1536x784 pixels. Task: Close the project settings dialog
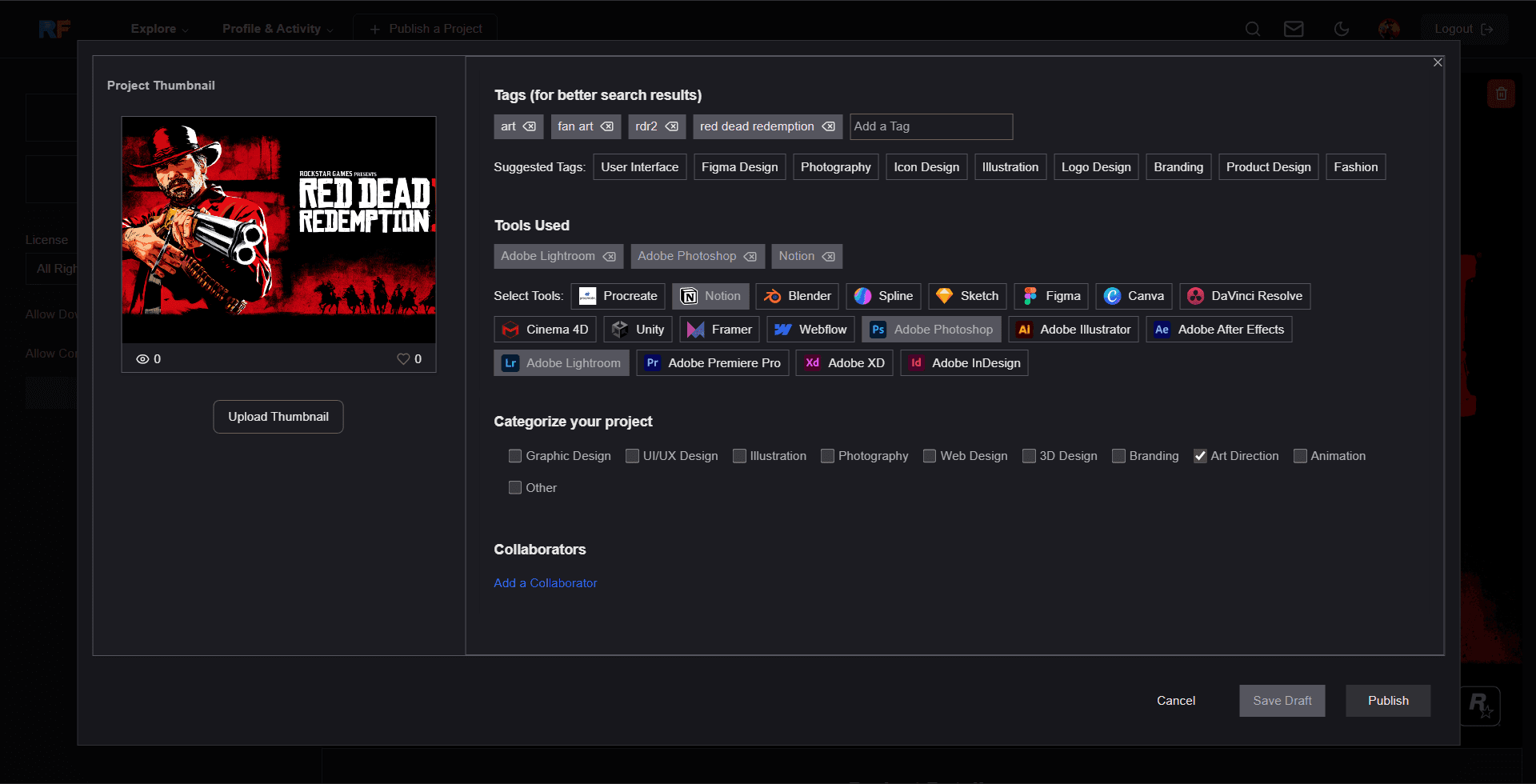coord(1438,62)
